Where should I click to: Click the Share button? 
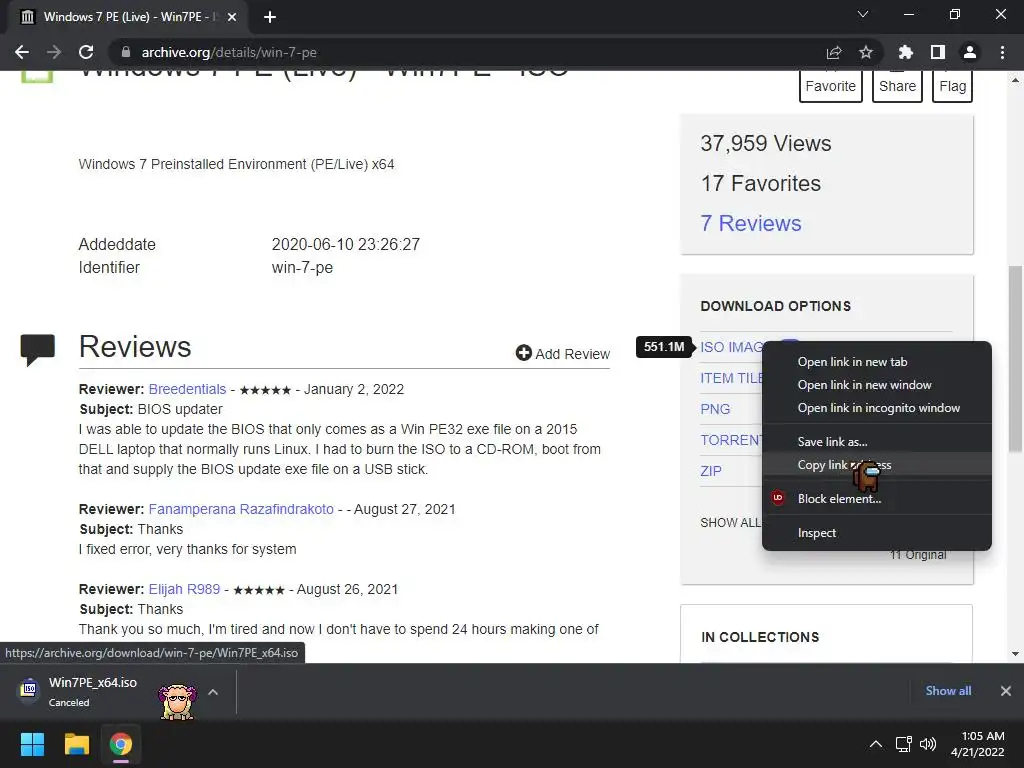(x=897, y=86)
